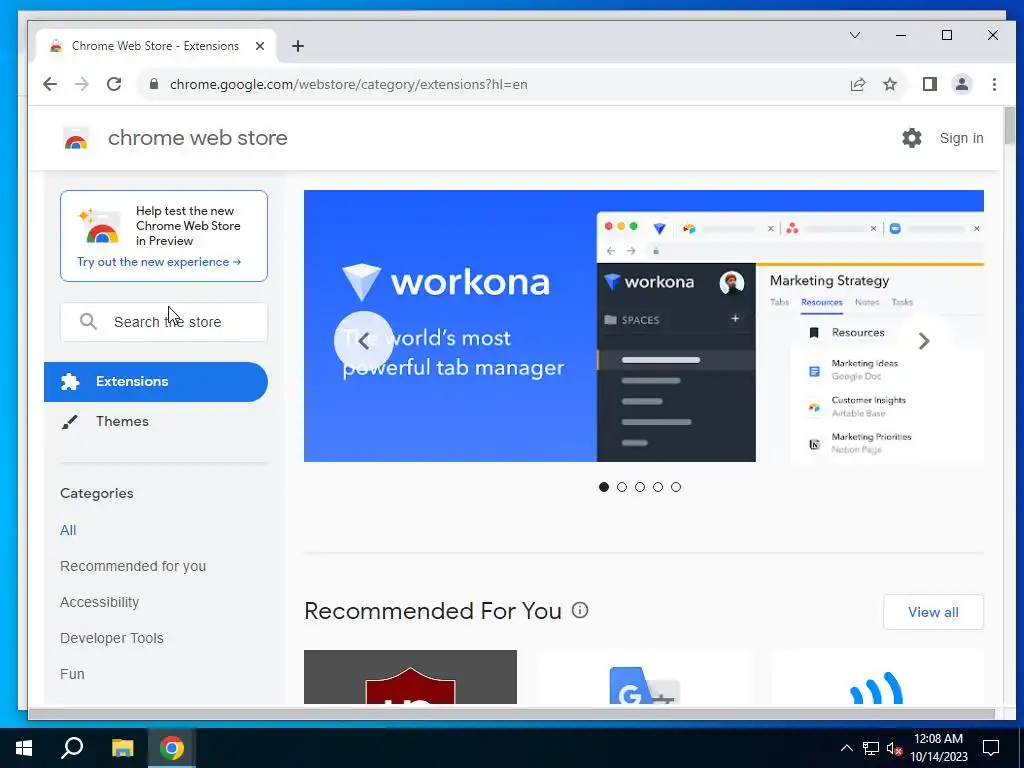The height and width of the screenshot is (768, 1024).
Task: Open the Chrome three-dot menu
Action: (994, 84)
